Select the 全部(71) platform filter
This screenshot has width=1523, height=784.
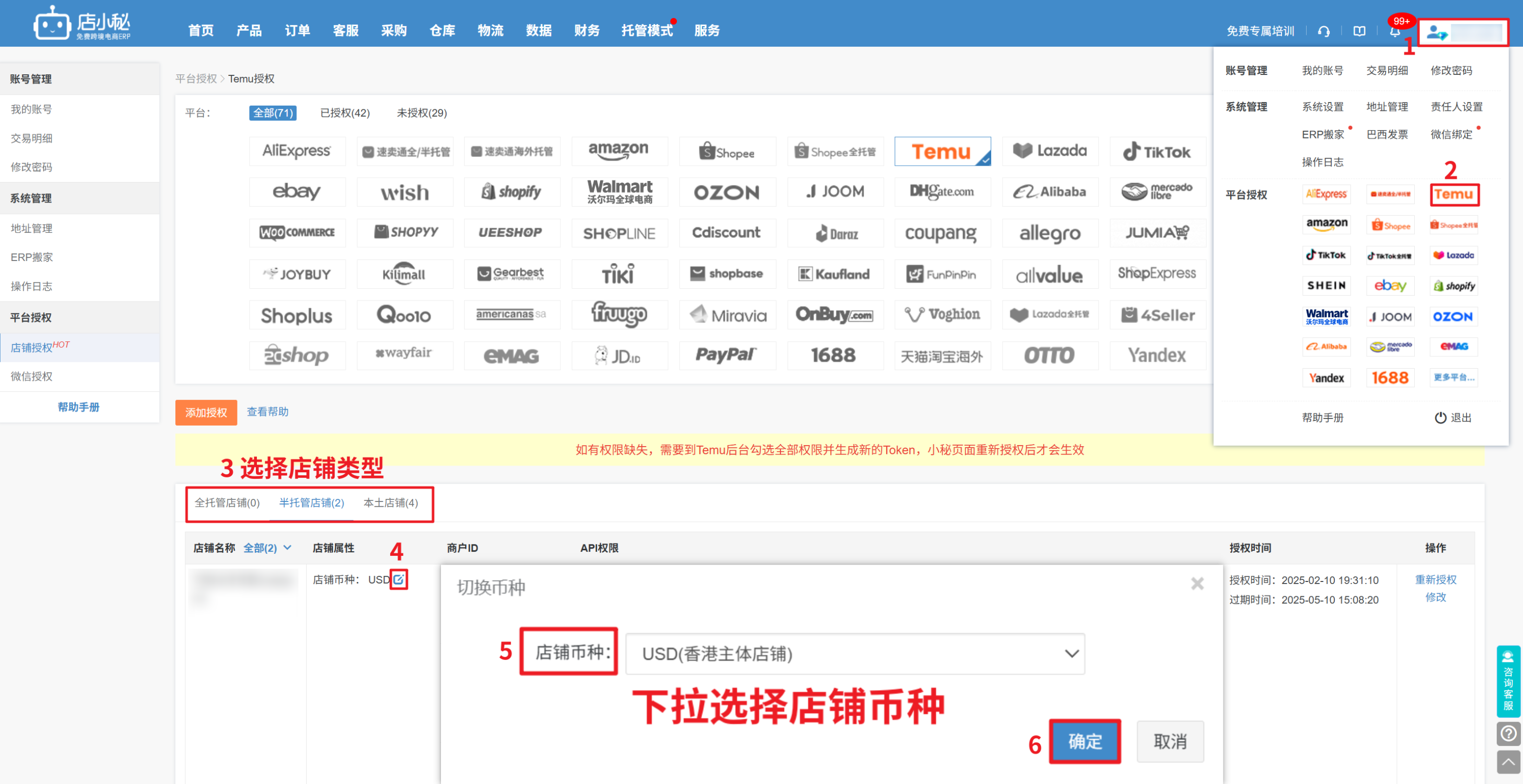coord(273,113)
